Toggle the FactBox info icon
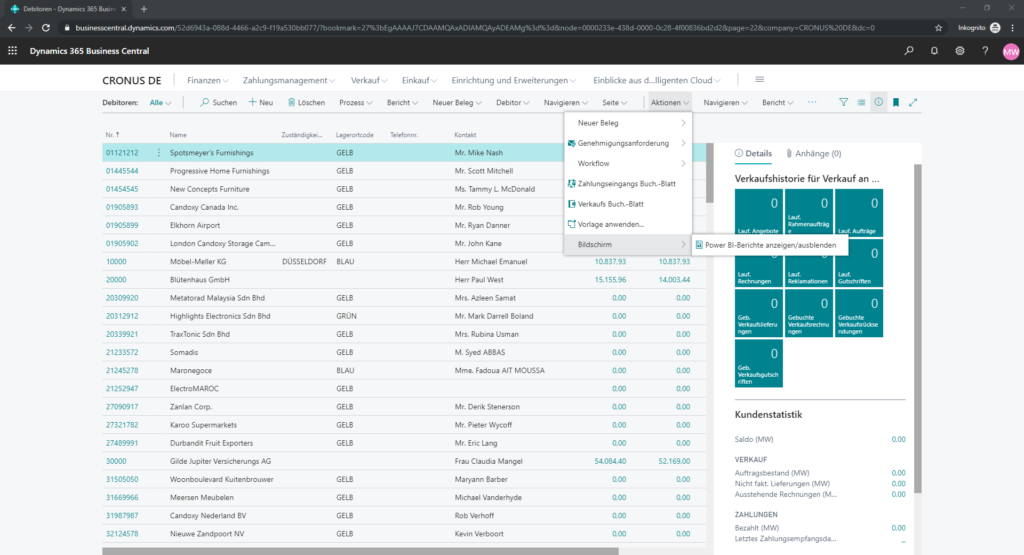Viewport: 1024px width, 555px height. coord(878,103)
